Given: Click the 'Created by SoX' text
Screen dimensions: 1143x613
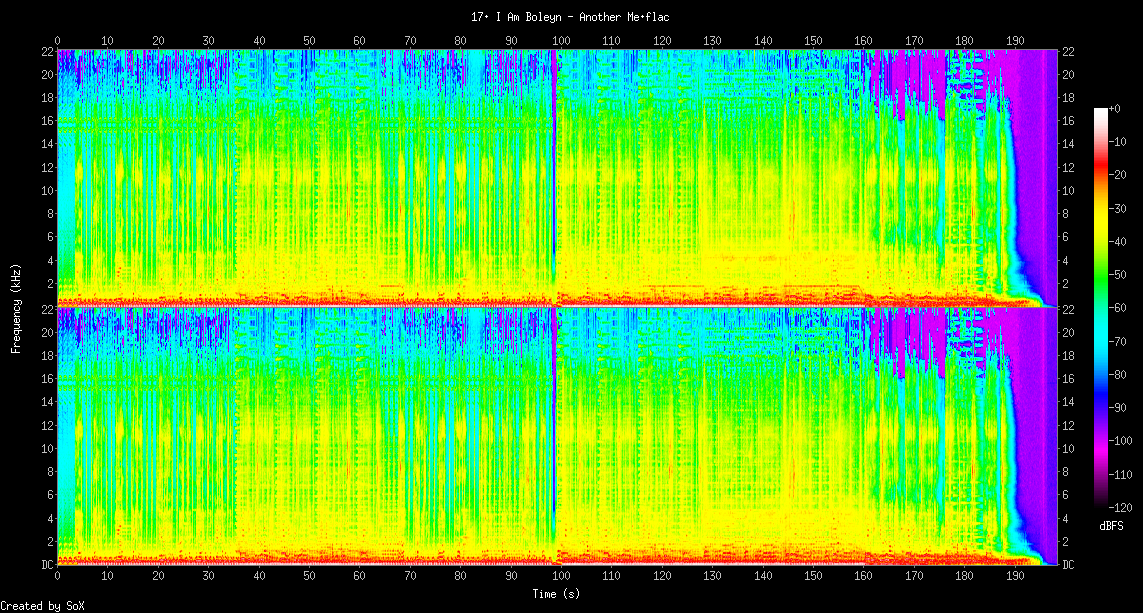Looking at the screenshot, I should coord(42,606).
